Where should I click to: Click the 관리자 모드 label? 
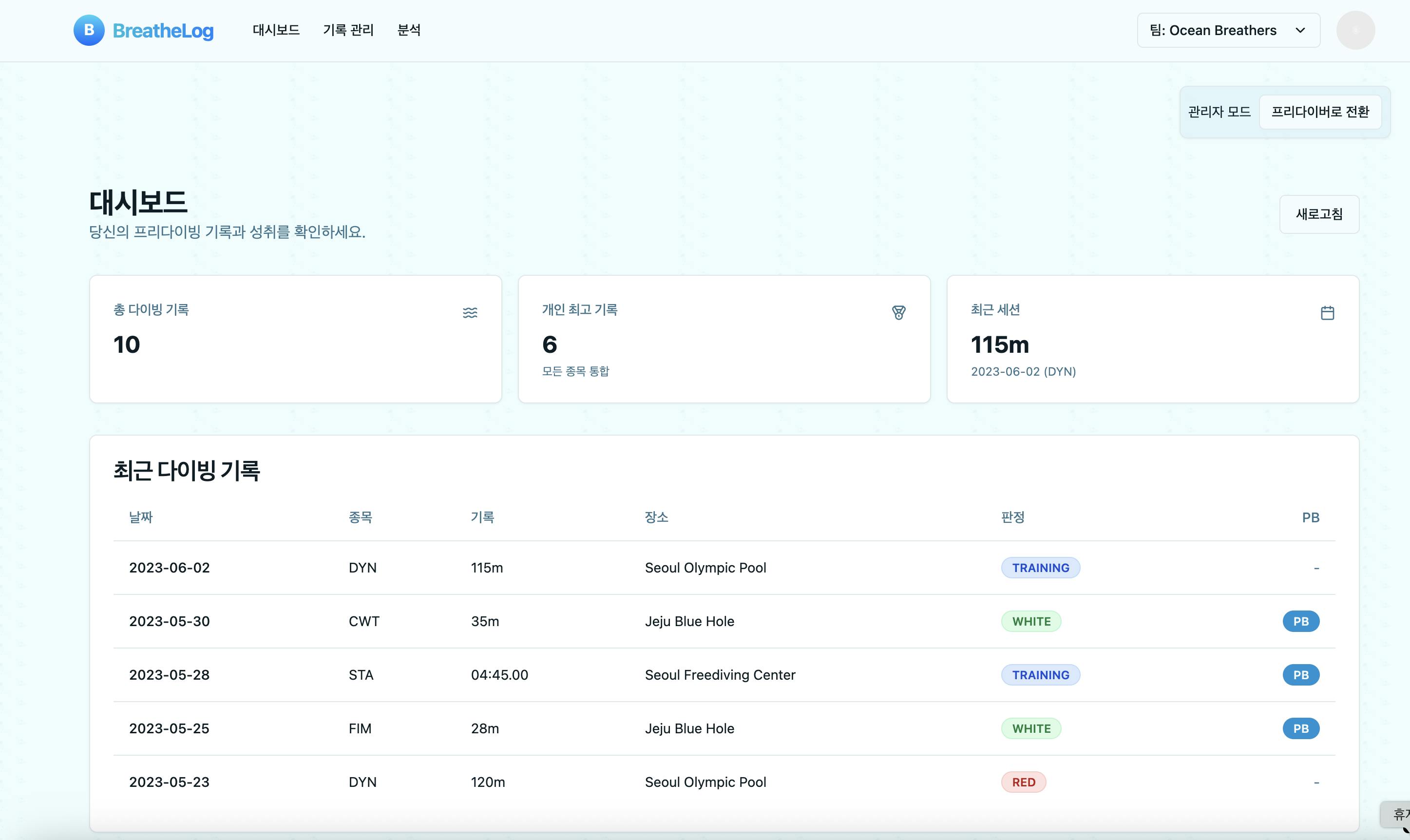click(1219, 112)
